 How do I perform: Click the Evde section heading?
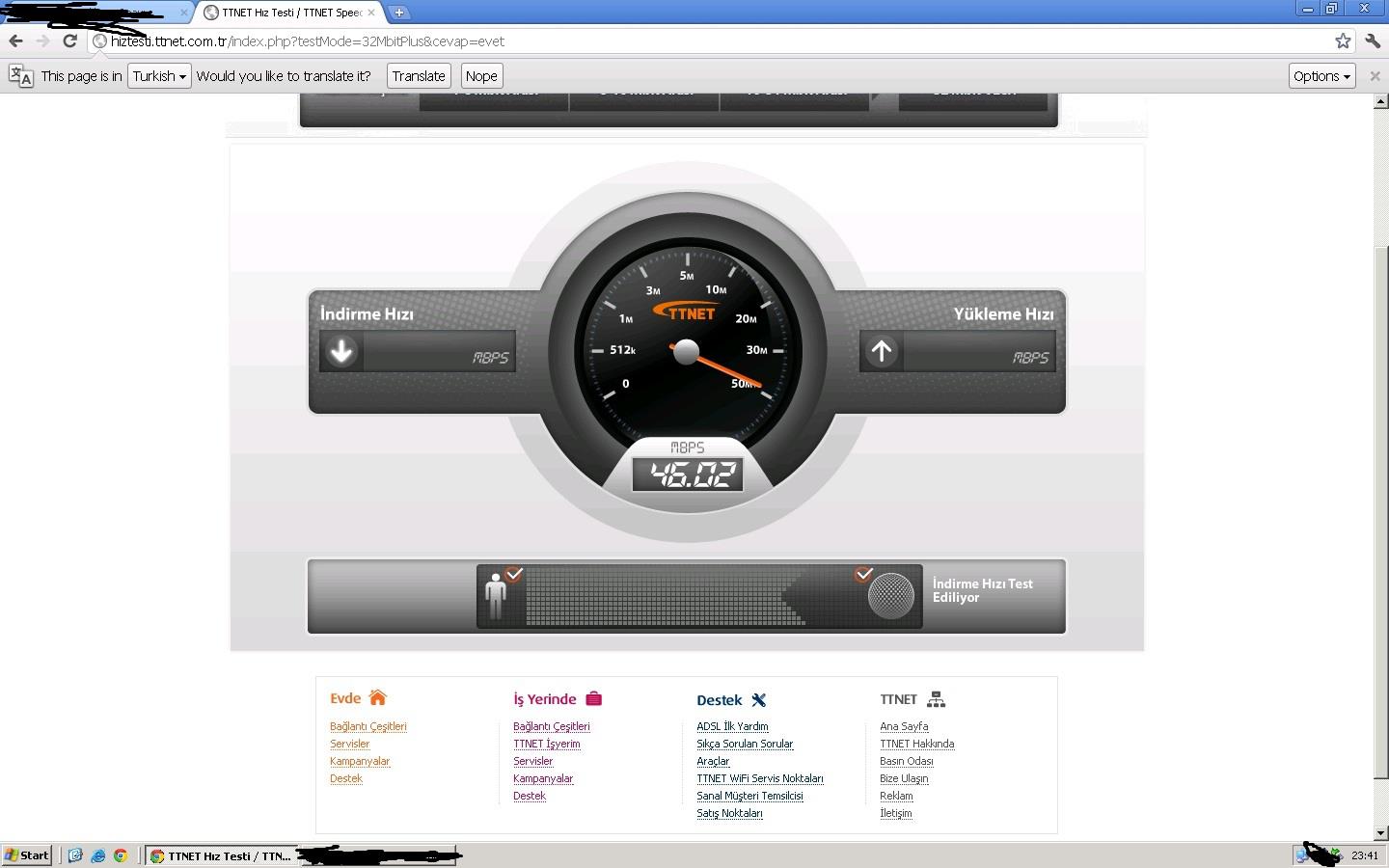coord(345,698)
